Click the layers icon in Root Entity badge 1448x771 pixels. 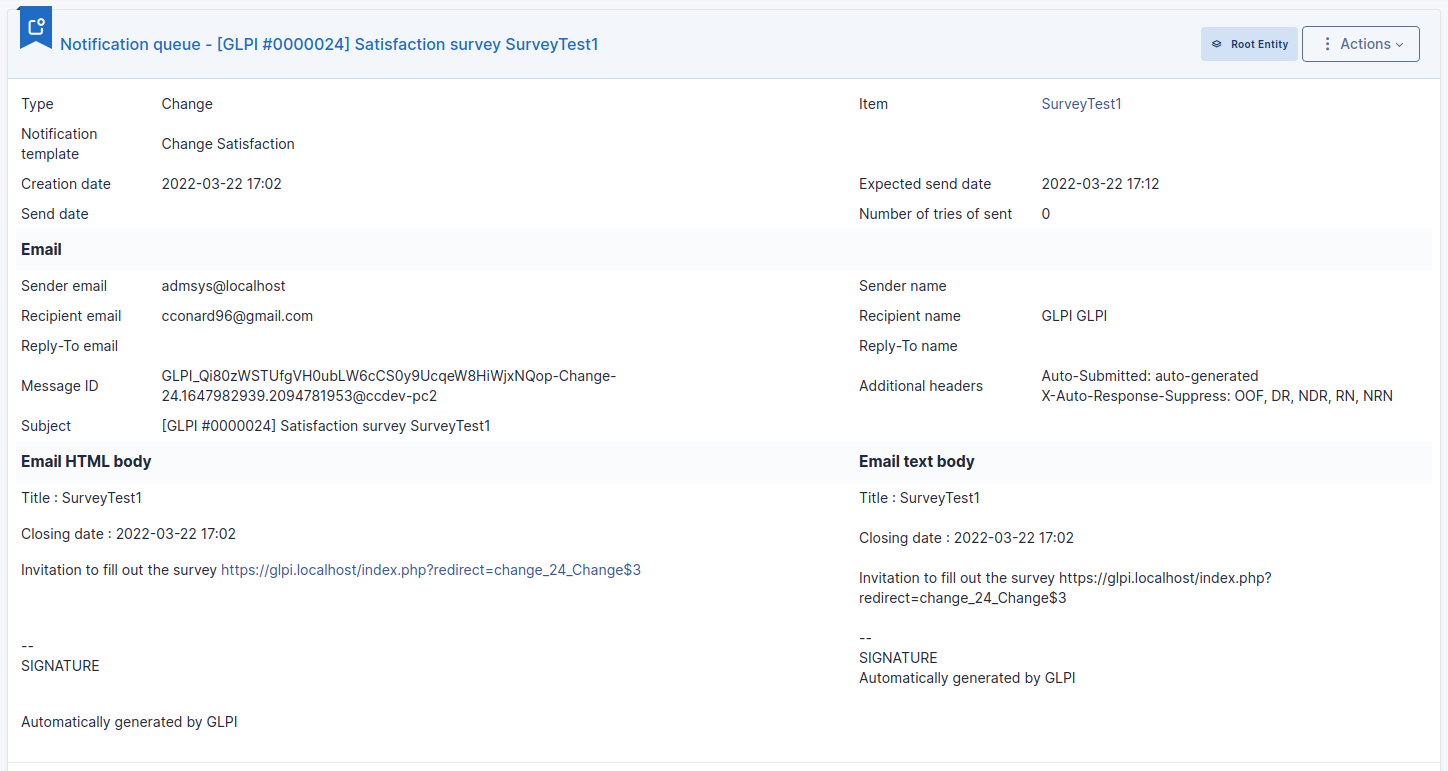pos(1217,44)
